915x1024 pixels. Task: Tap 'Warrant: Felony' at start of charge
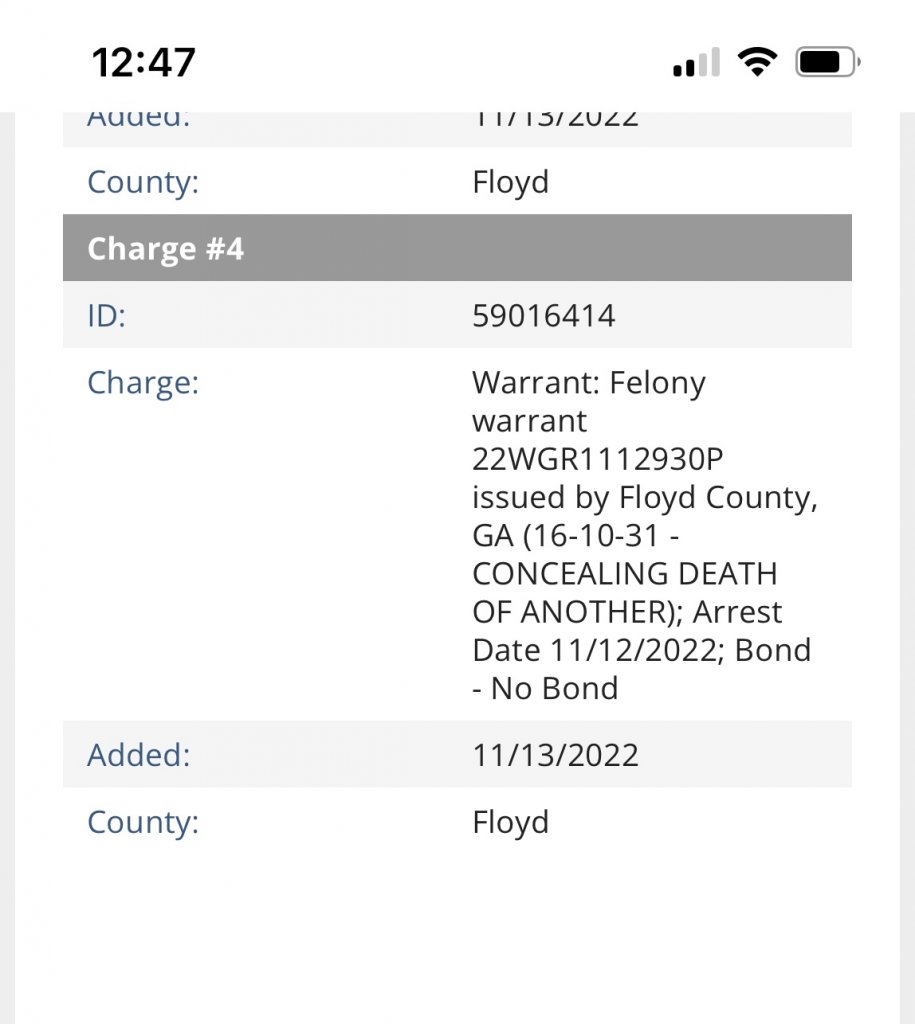coord(588,383)
